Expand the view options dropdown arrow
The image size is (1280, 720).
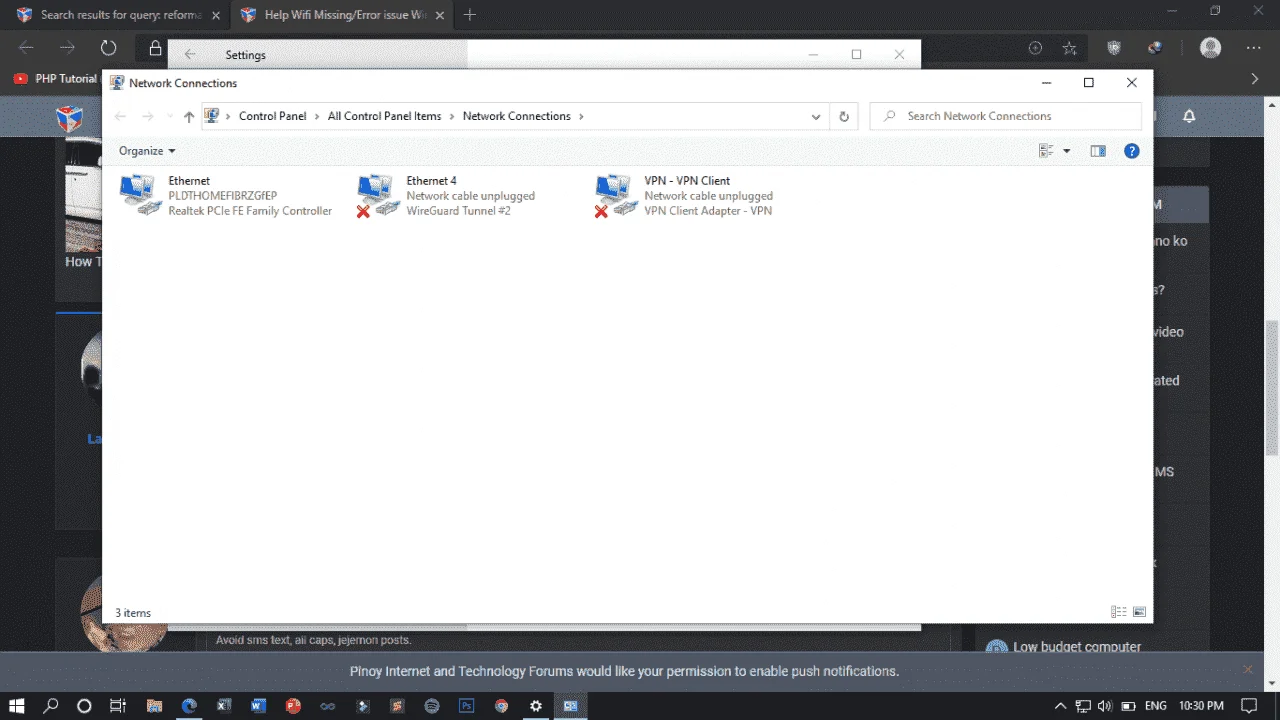pos(1066,151)
